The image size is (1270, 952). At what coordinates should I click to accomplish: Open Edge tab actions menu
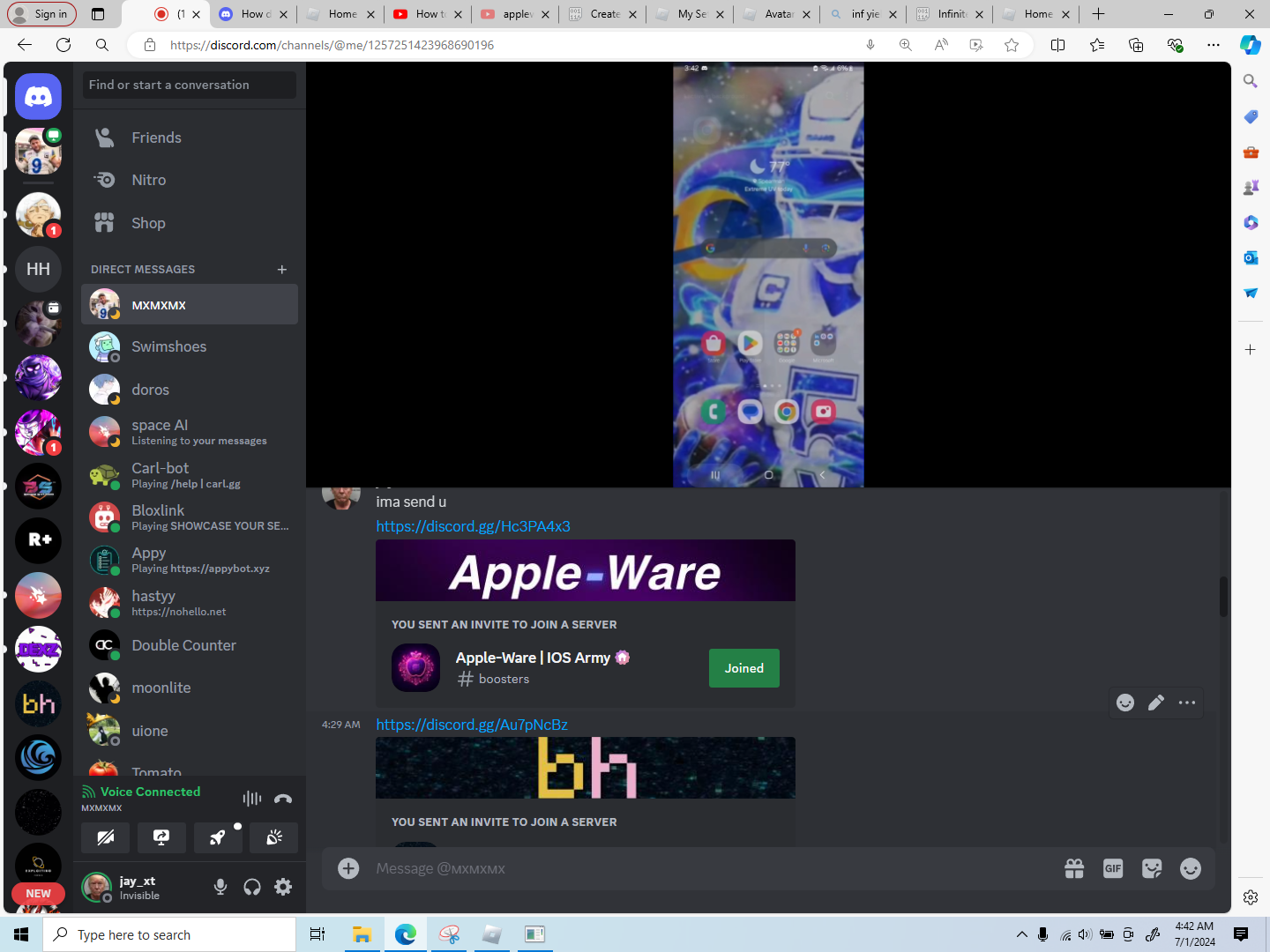[98, 14]
